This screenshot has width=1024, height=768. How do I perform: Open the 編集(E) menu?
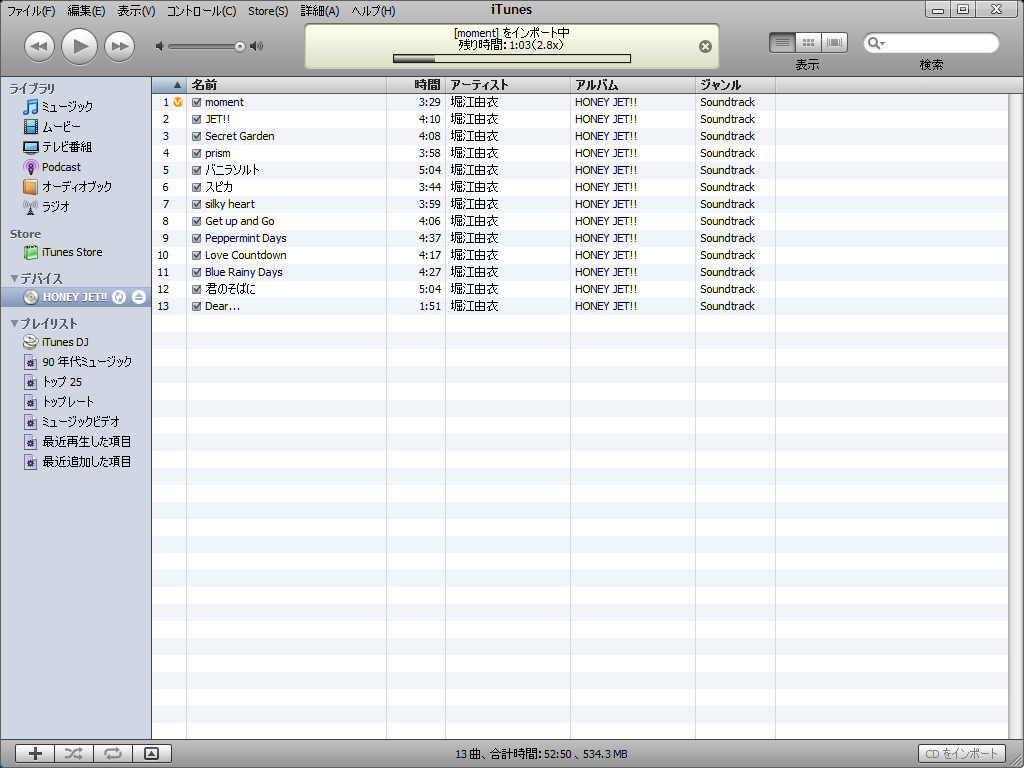point(86,11)
